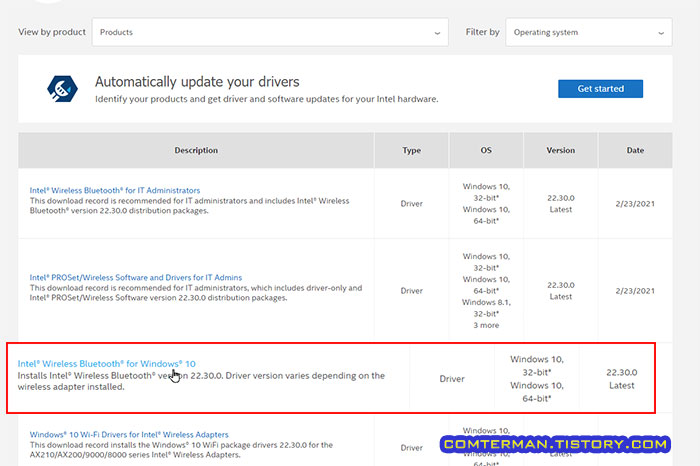Click 2/23/2021 date in Bluetooth IT Administrators row
Screen dimensions: 700x466
pos(635,204)
